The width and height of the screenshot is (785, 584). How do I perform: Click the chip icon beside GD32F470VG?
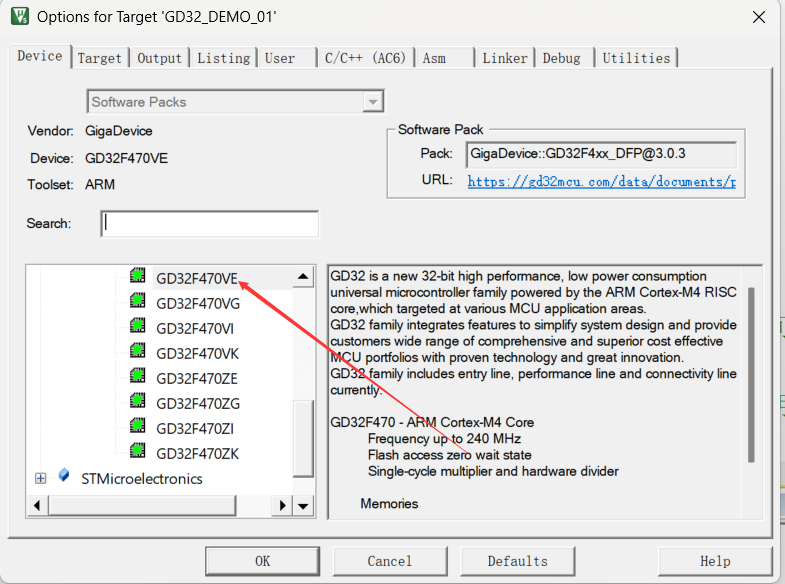coord(138,300)
